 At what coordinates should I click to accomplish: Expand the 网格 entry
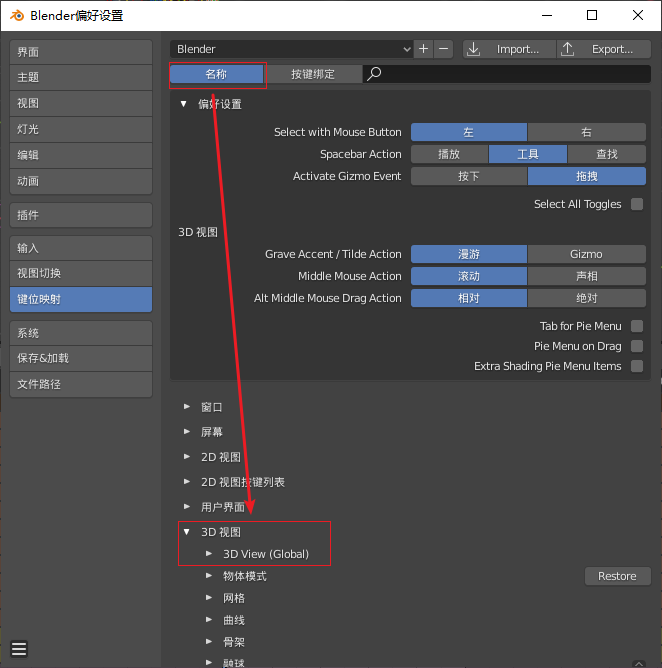click(x=209, y=598)
